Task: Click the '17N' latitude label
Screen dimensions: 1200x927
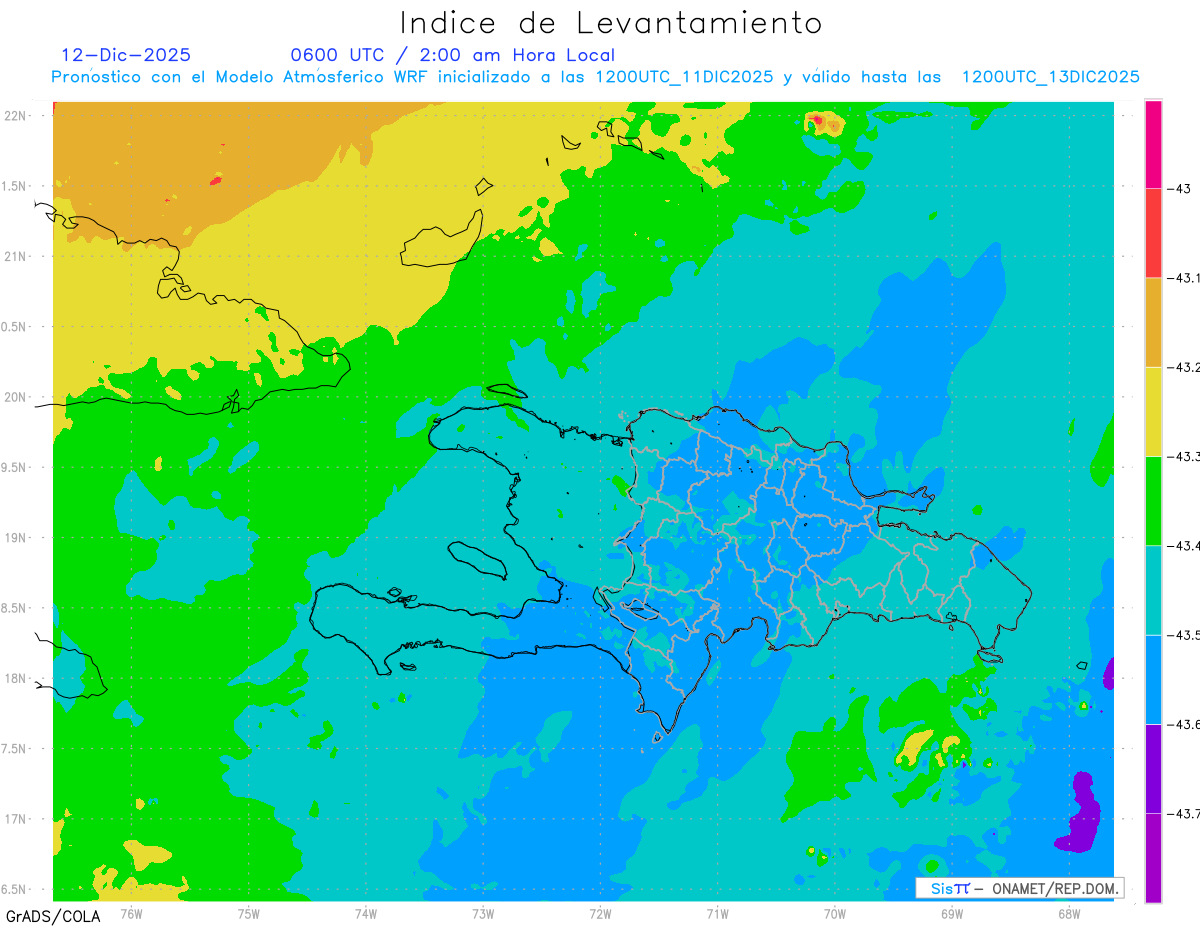Action: [17, 819]
